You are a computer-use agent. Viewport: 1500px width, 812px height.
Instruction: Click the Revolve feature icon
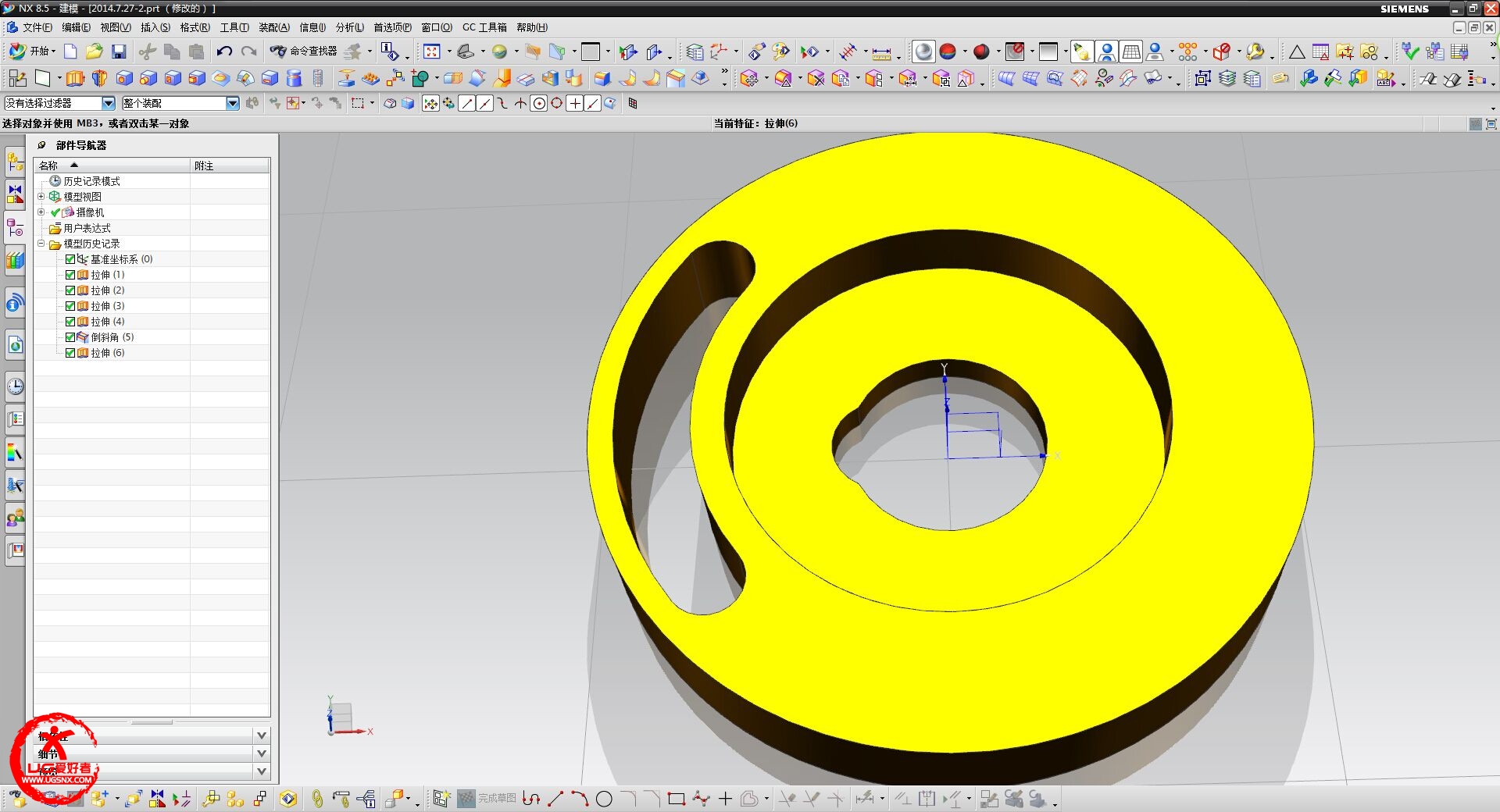(99, 78)
